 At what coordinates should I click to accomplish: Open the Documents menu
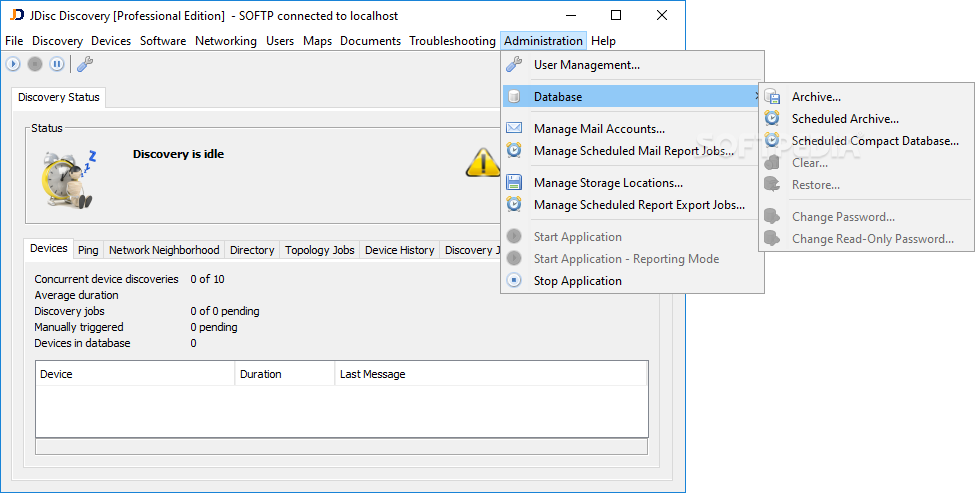point(370,41)
